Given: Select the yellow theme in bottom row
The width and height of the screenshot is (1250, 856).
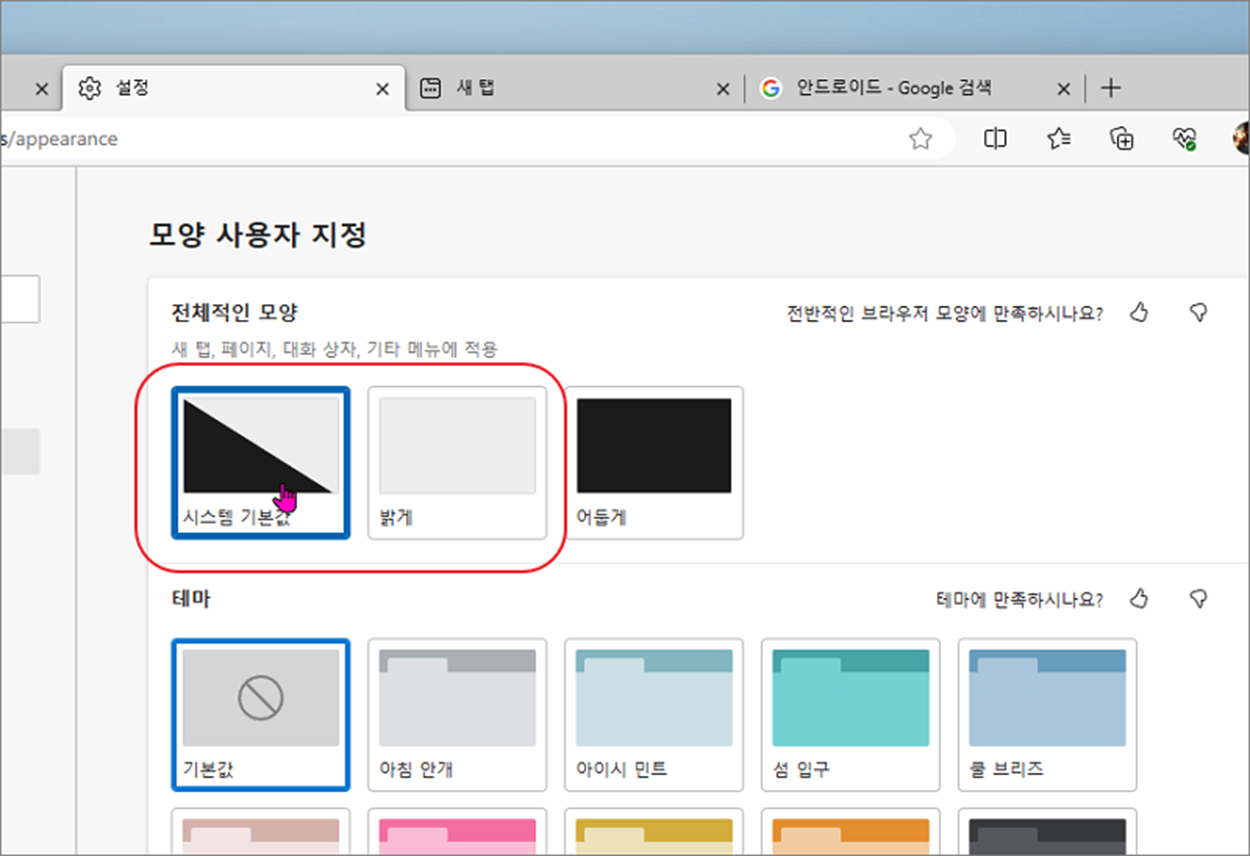Looking at the screenshot, I should pos(654,833).
